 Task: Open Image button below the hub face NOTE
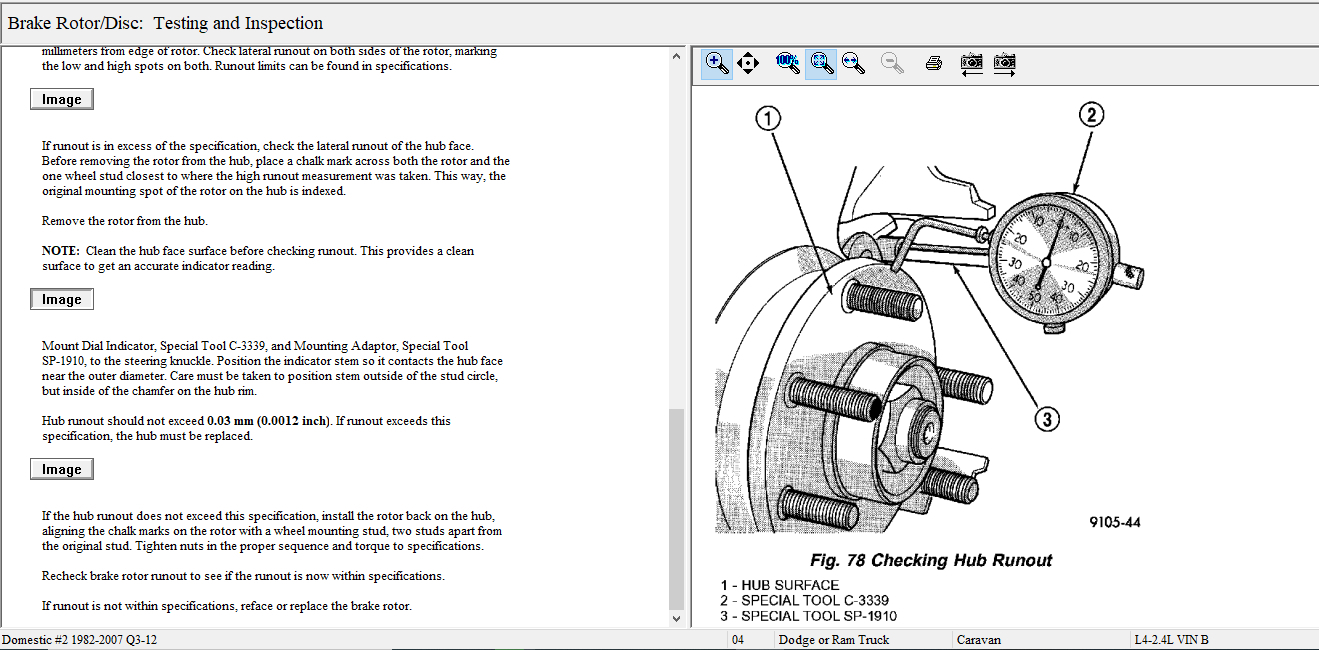coord(62,299)
